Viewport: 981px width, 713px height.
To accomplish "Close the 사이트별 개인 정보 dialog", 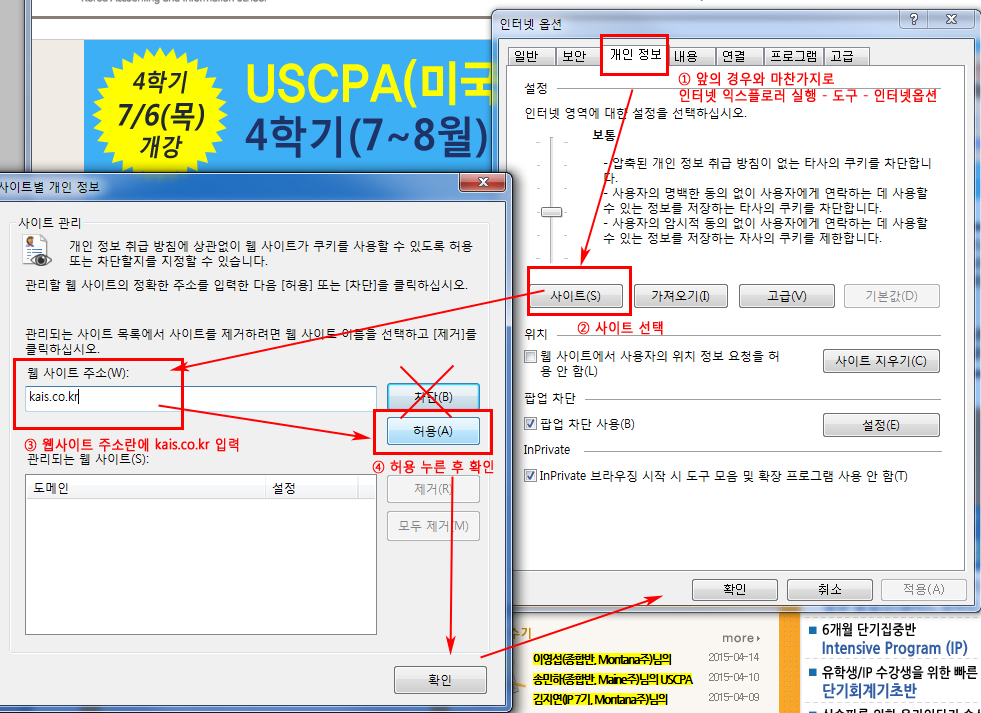I will [x=483, y=182].
